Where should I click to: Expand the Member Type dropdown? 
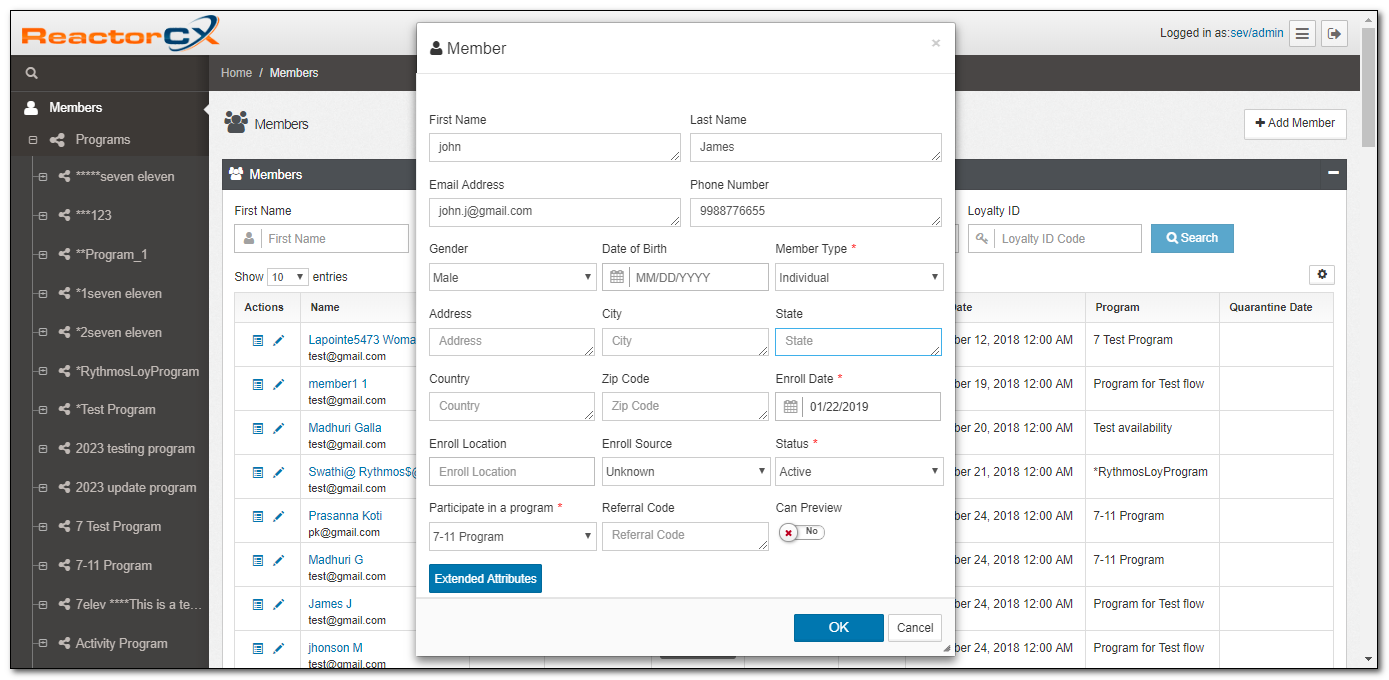(858, 277)
